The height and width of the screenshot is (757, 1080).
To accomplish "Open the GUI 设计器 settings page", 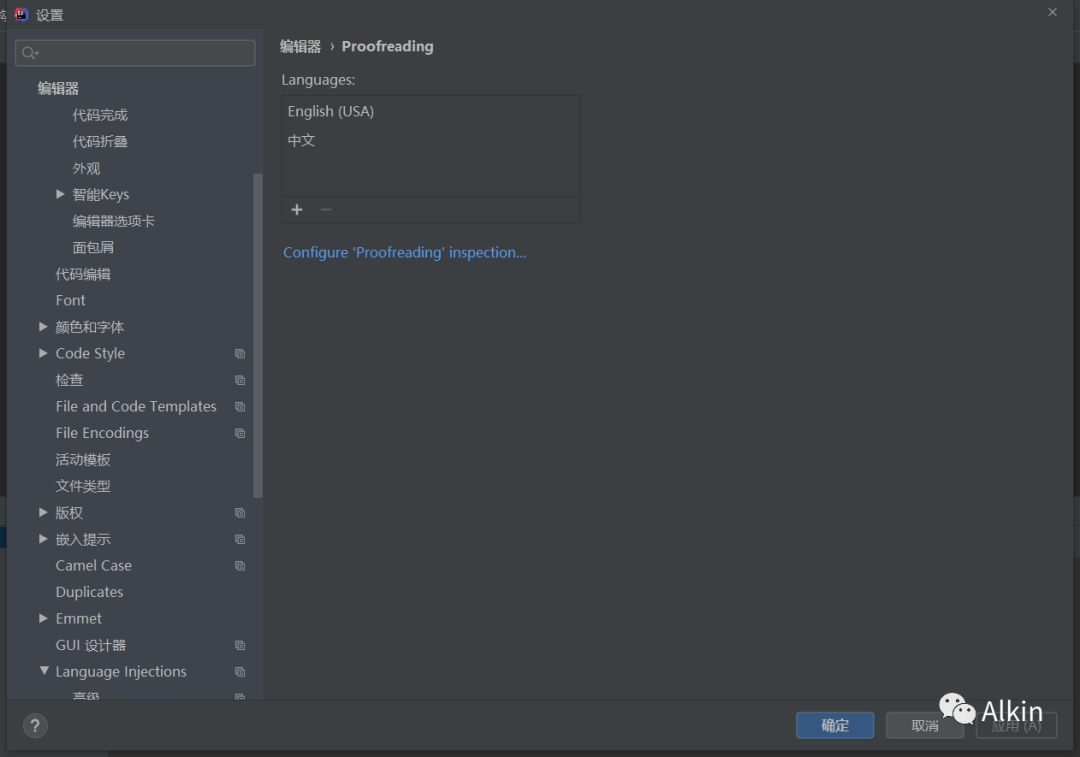I will tap(91, 645).
